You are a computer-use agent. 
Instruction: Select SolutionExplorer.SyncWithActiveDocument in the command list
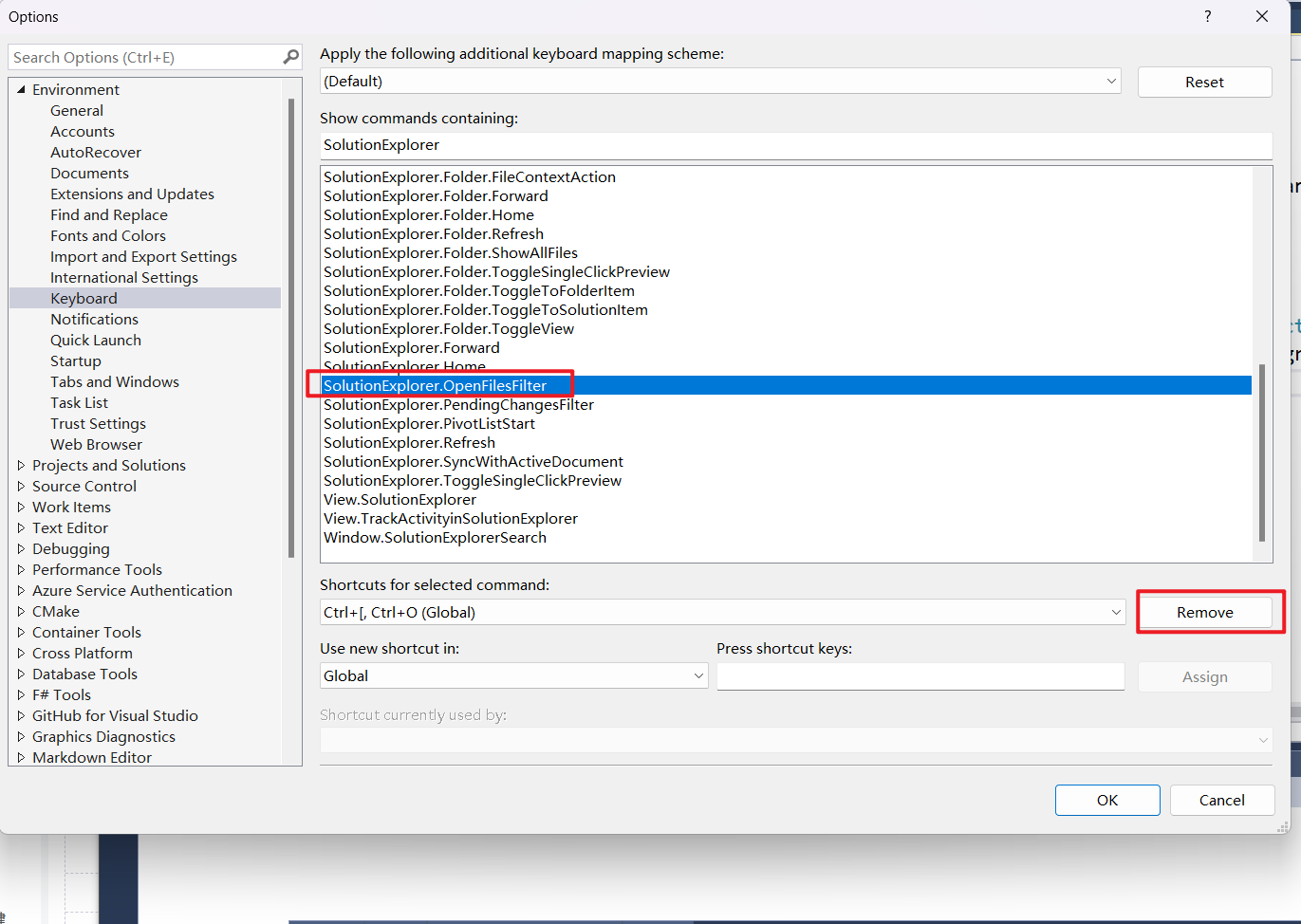[474, 461]
